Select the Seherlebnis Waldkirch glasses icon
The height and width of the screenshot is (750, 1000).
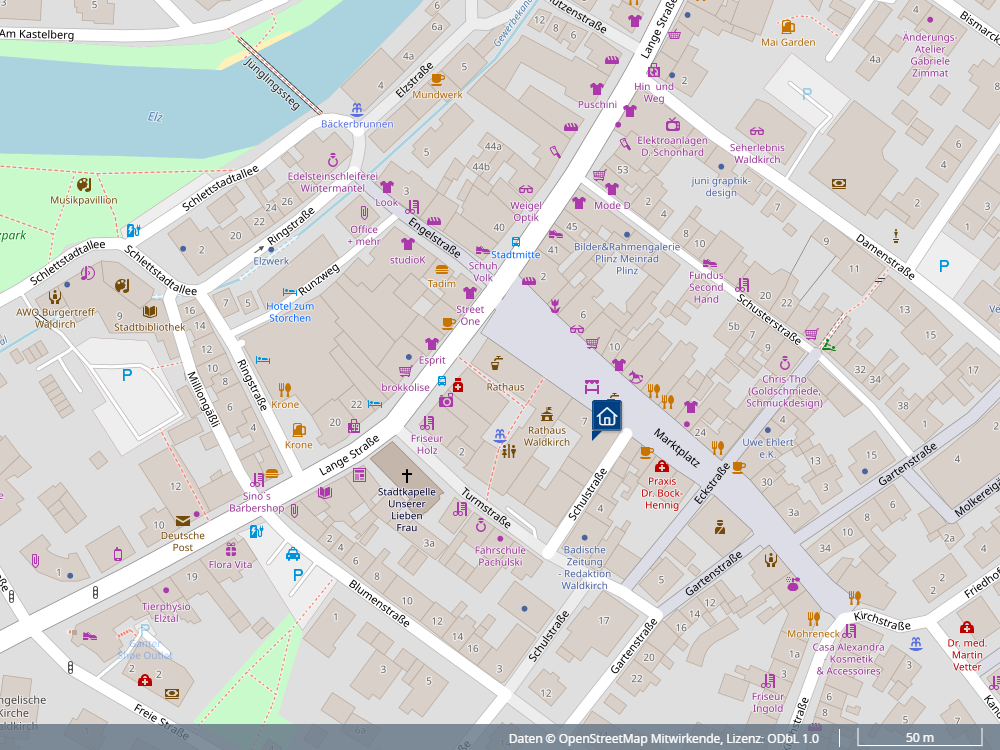(x=757, y=131)
